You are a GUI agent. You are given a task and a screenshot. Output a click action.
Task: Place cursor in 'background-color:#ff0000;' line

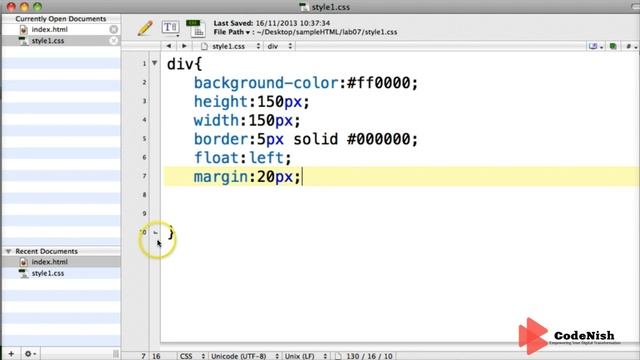[306, 83]
